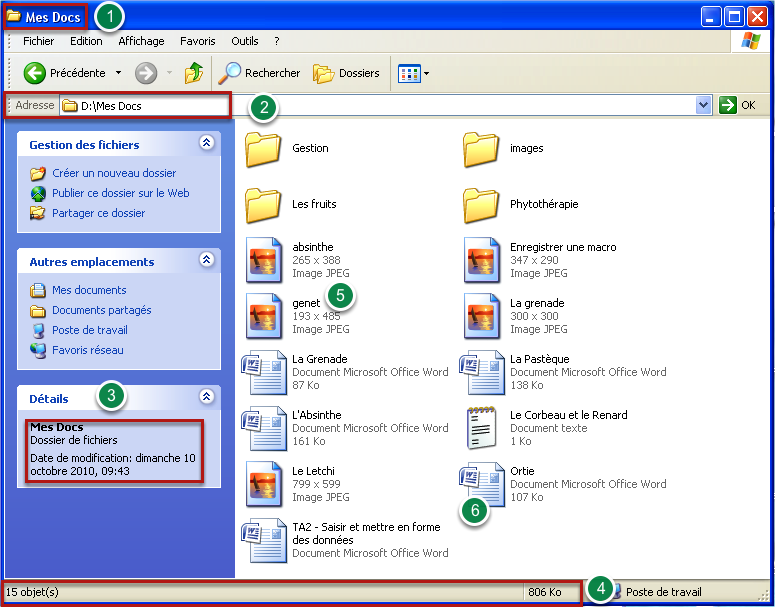Open the Favoris menu
This screenshot has height=607, width=775.
coord(198,41)
